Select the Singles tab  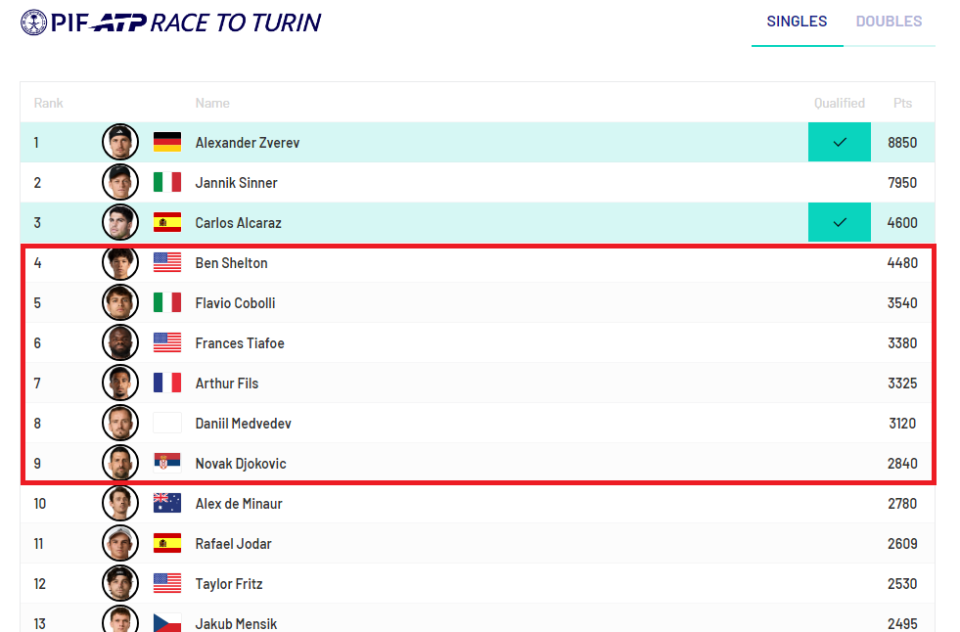pyautogui.click(x=797, y=21)
